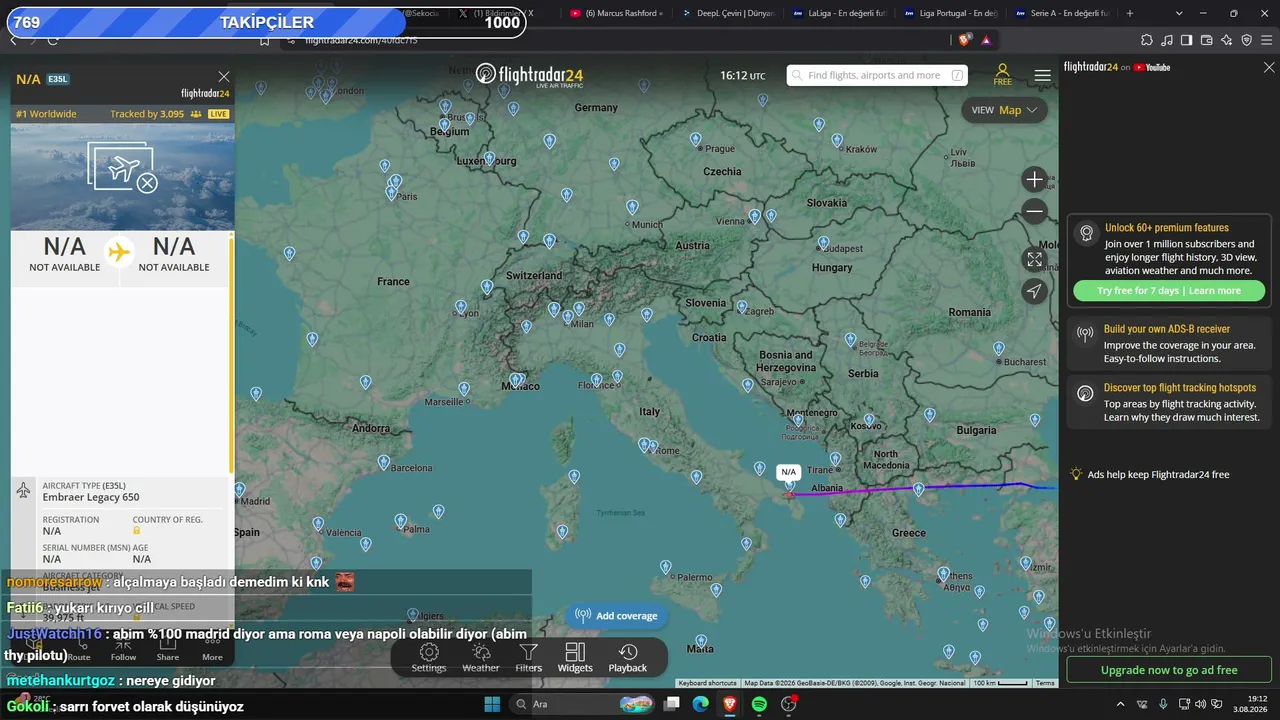This screenshot has height=720, width=1280.
Task: Click the 'Embraer Legacy 650' aircraft type text
Action: pos(91,497)
